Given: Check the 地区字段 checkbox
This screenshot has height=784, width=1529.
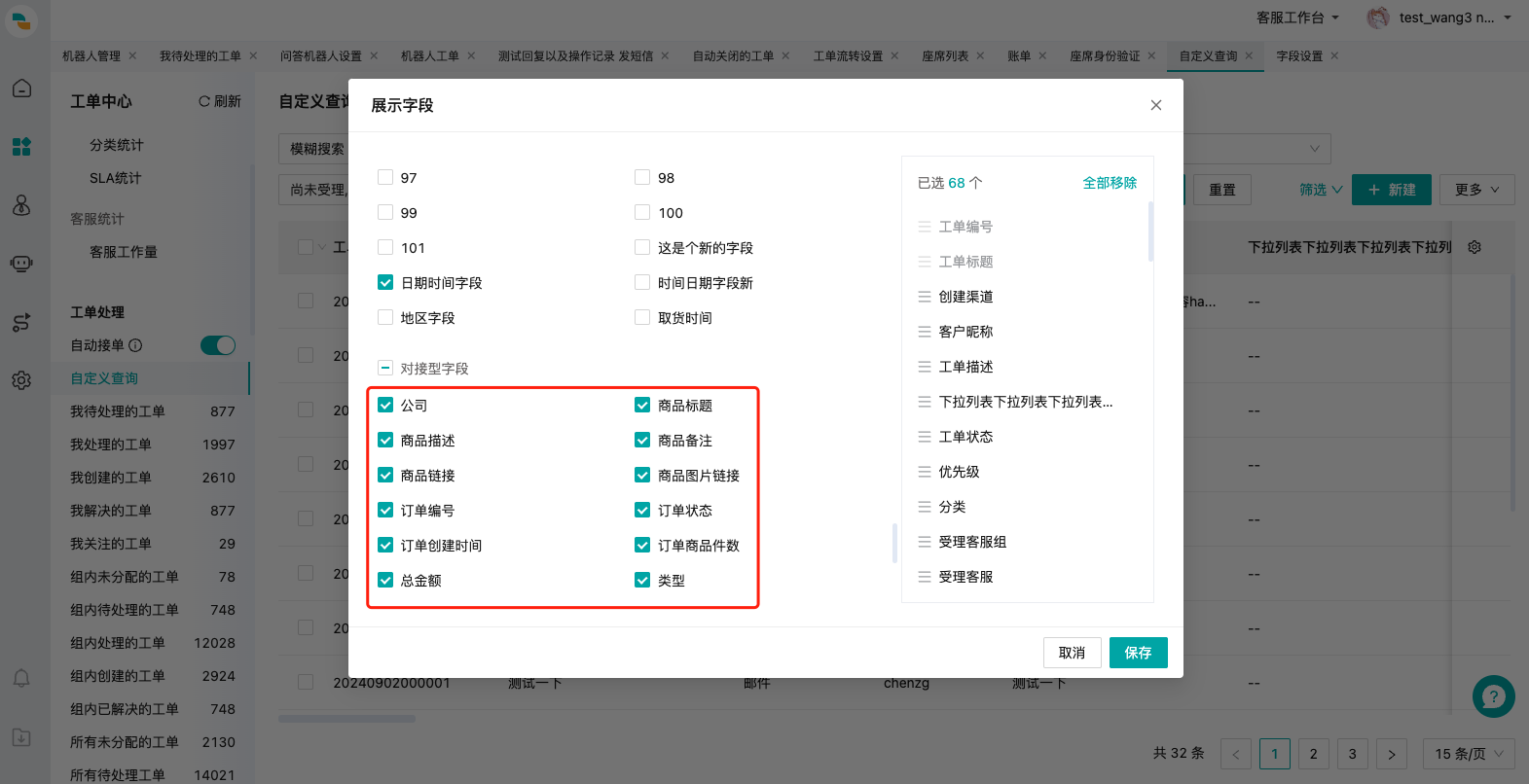Looking at the screenshot, I should (385, 317).
